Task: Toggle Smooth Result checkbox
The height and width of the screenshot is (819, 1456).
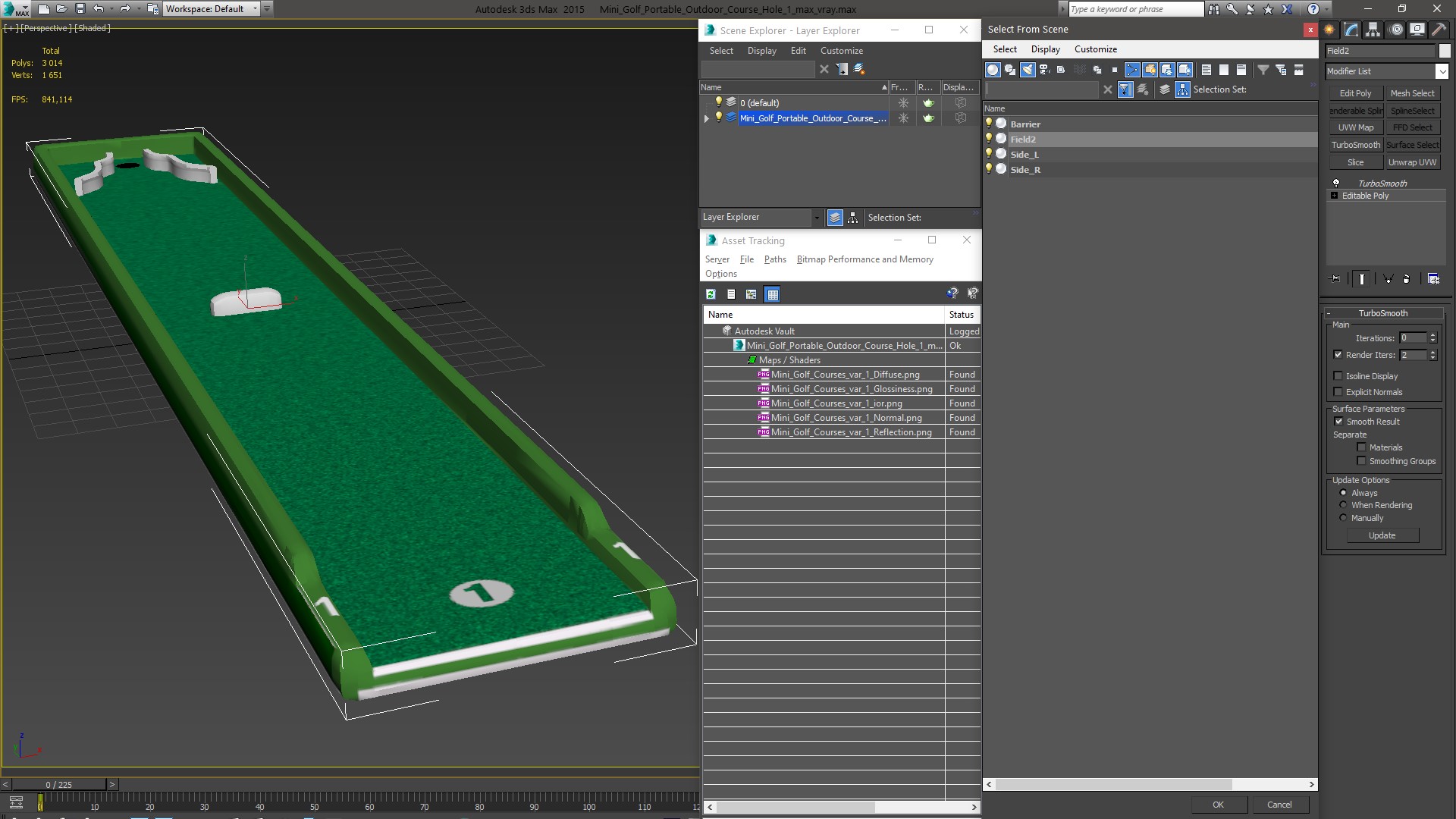Action: [x=1338, y=422]
